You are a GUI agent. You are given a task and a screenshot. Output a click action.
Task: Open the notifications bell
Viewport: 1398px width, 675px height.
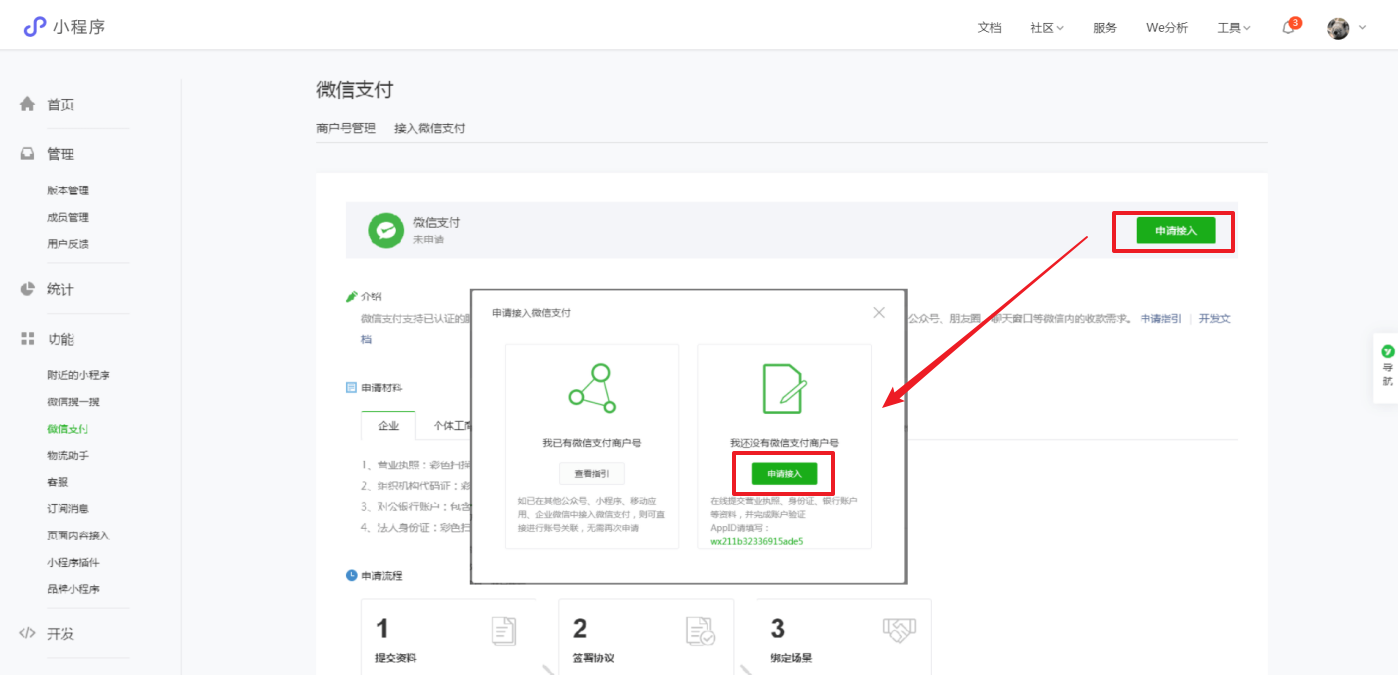pos(1288,28)
